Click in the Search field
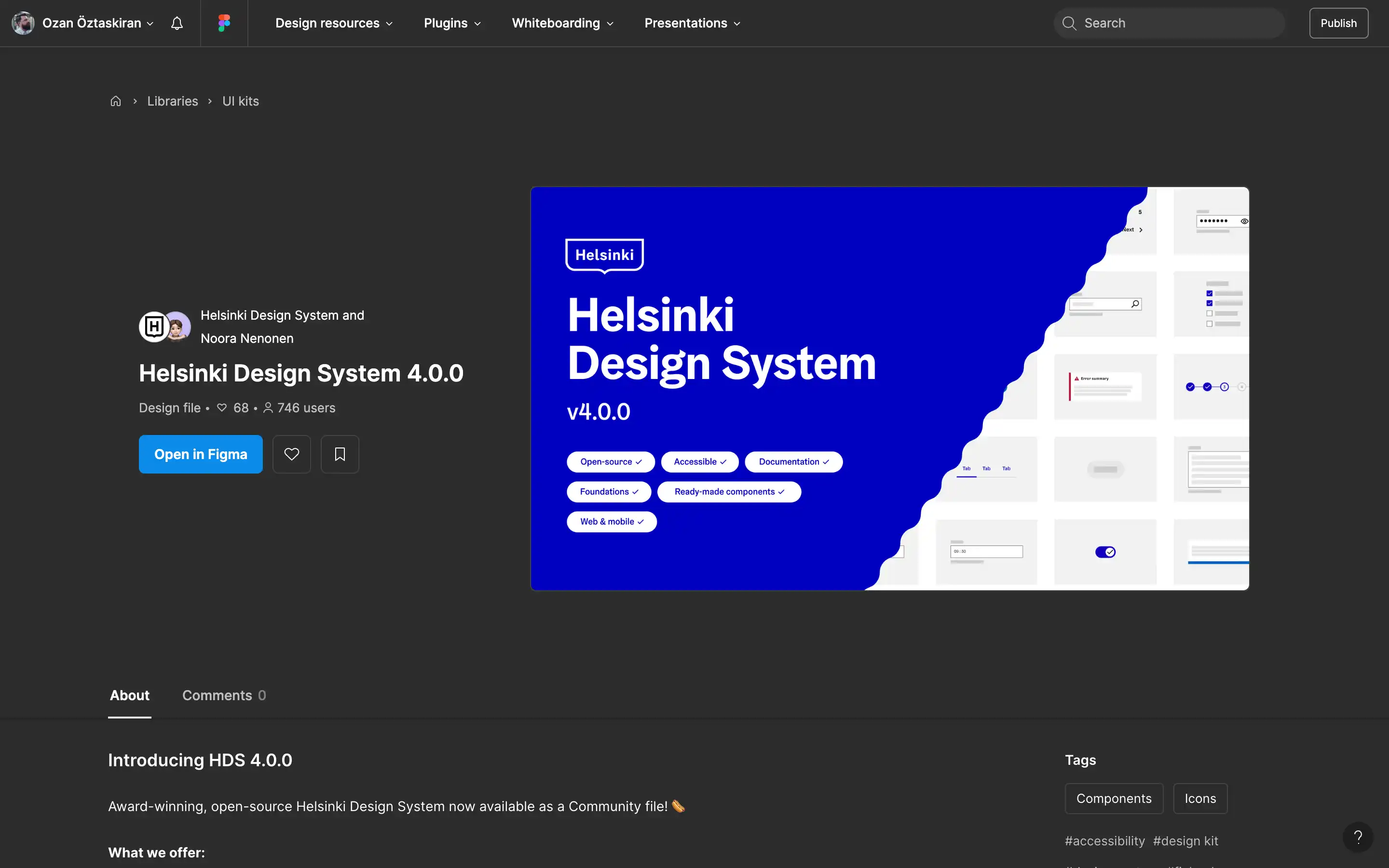This screenshot has width=1389, height=868. tap(1169, 23)
